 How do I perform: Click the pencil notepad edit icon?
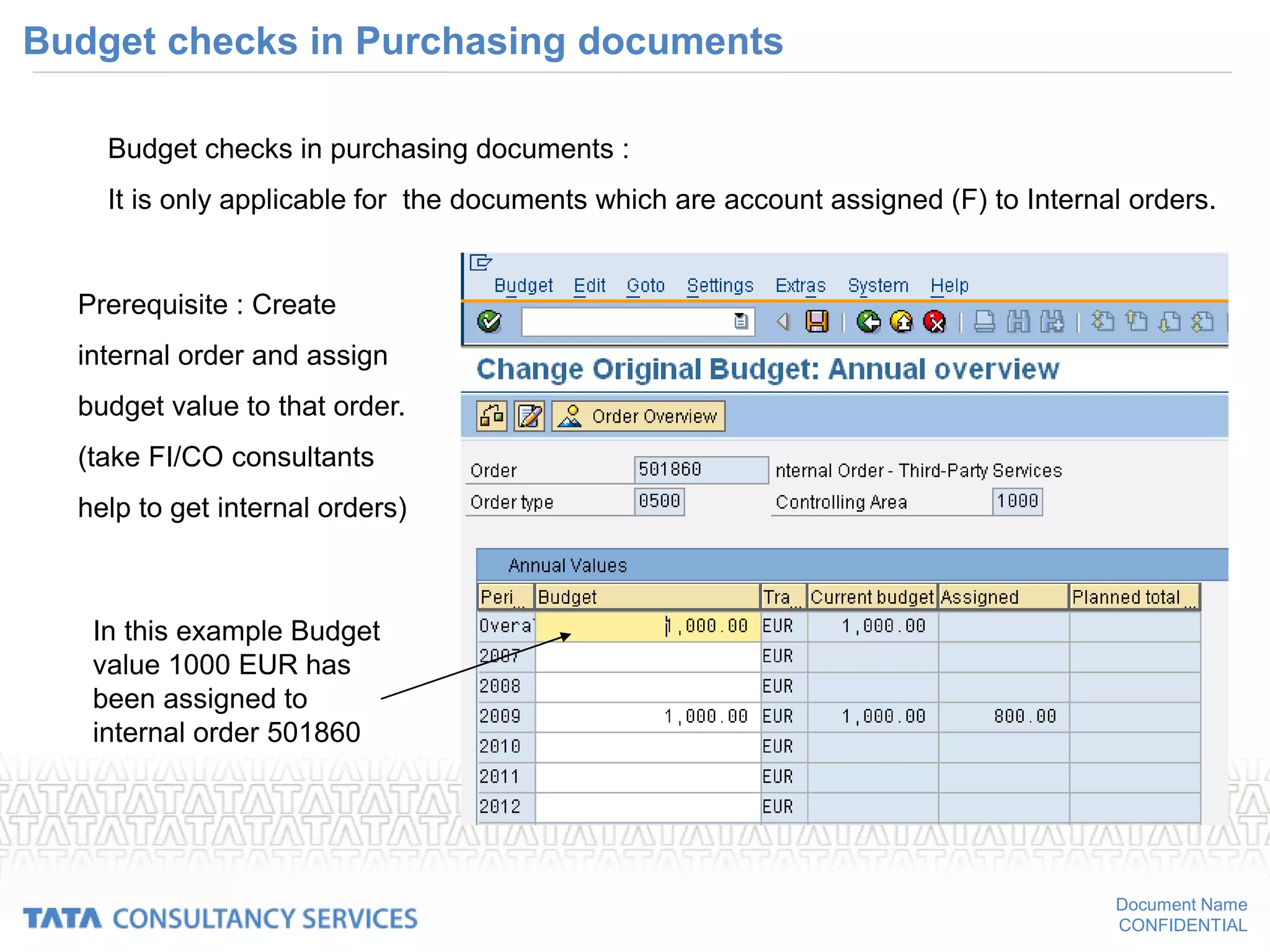pyautogui.click(x=530, y=416)
